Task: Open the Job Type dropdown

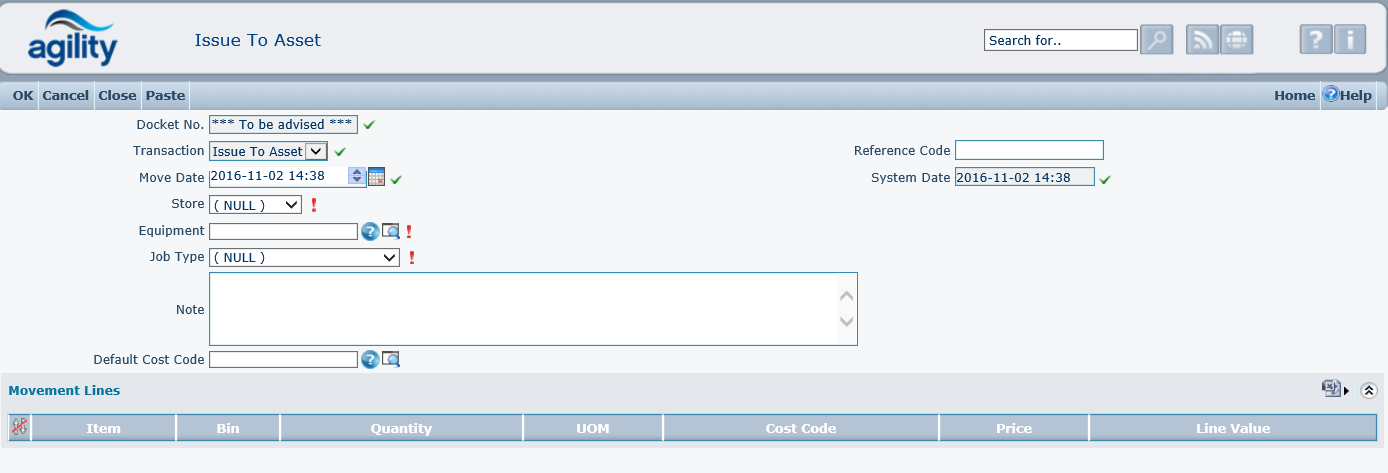Action: pyautogui.click(x=304, y=257)
